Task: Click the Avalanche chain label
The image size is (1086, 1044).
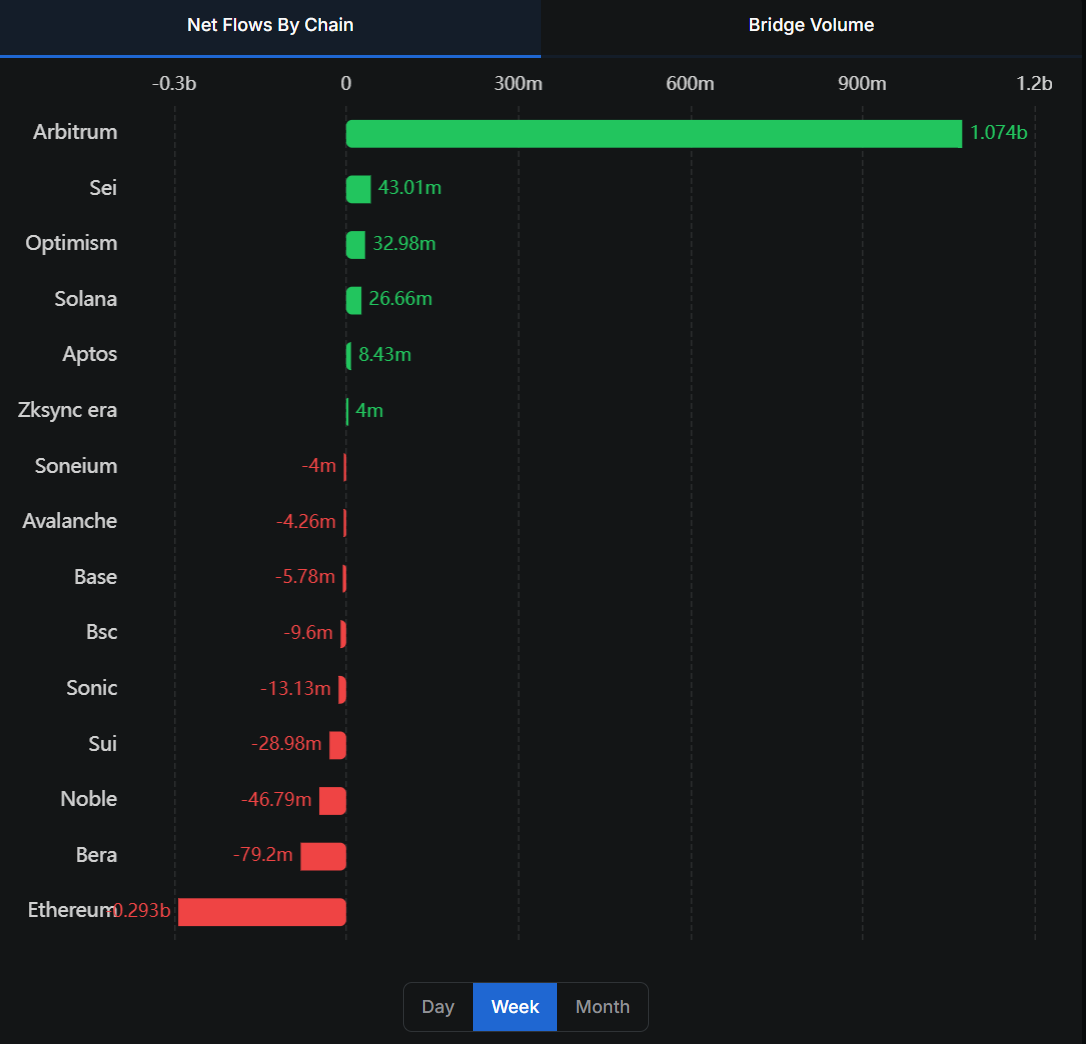Action: tap(69, 521)
